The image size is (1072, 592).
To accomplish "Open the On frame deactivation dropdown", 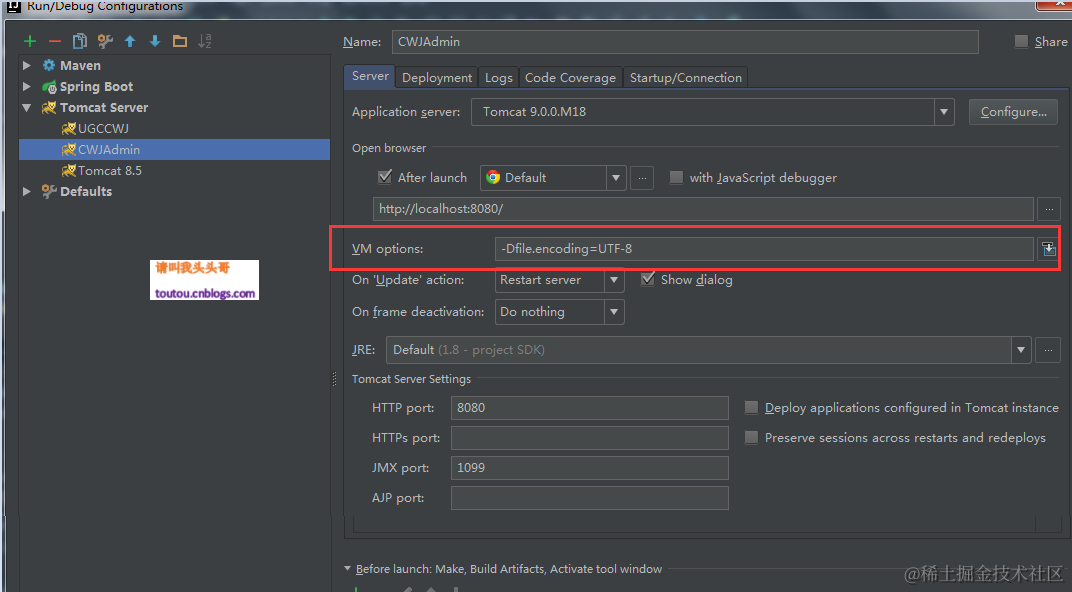I will (614, 312).
